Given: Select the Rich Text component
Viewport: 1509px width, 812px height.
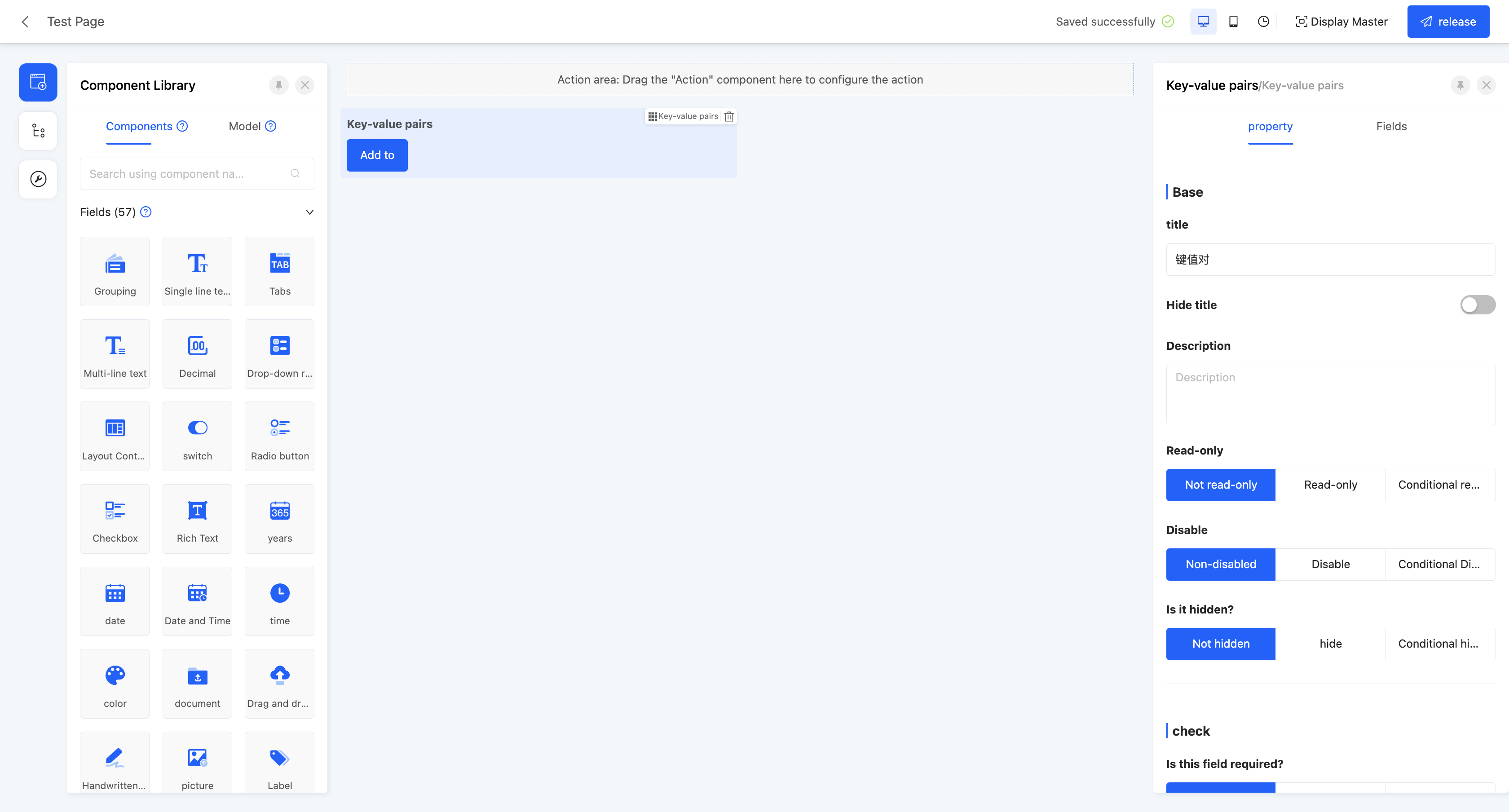Looking at the screenshot, I should tap(198, 518).
